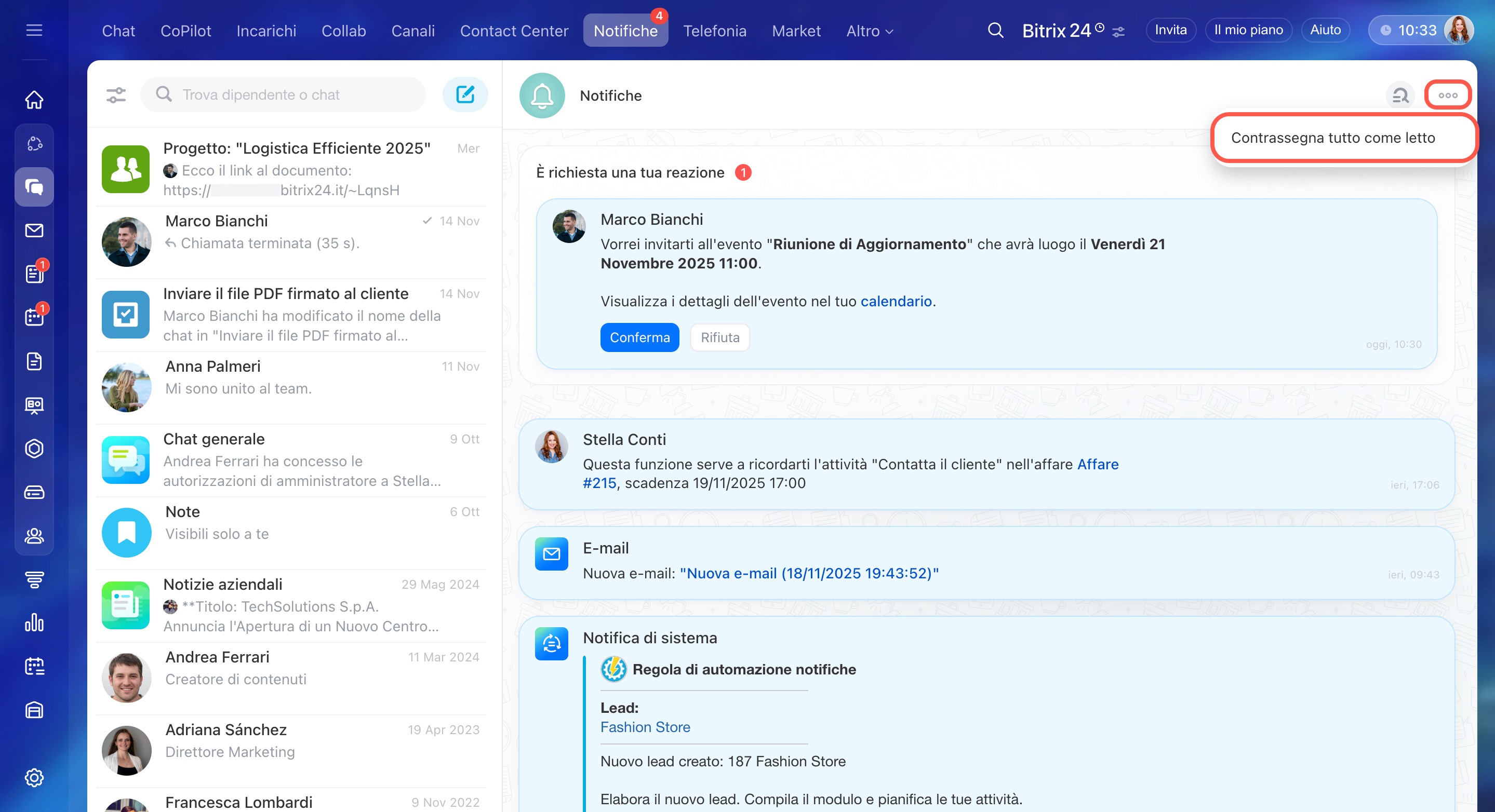
Task: Switch to the Telefonia tab
Action: click(x=714, y=31)
